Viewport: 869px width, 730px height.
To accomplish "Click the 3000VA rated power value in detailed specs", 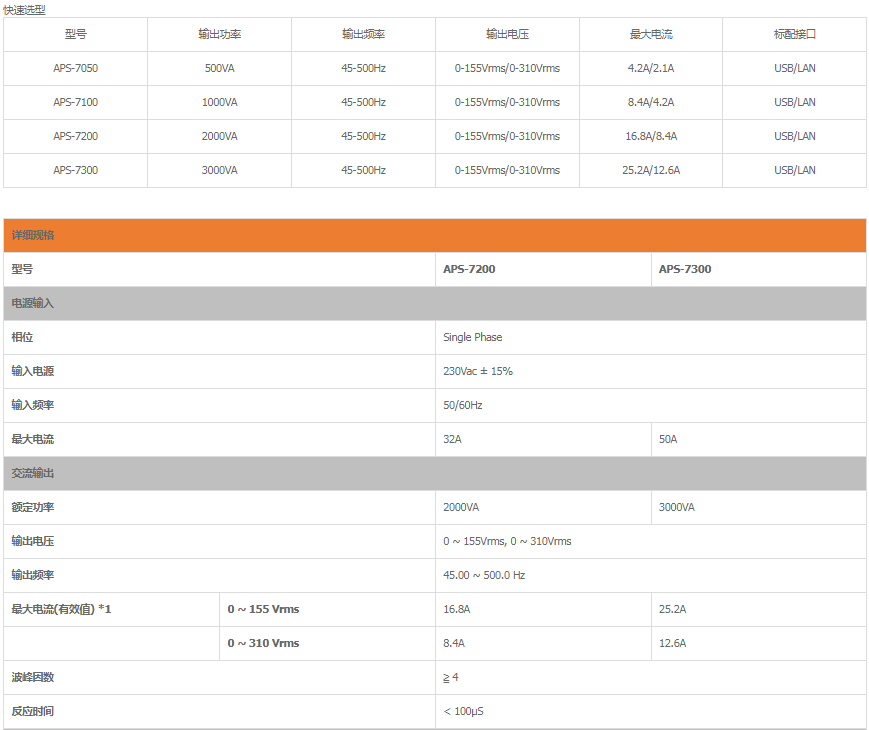I will (676, 507).
